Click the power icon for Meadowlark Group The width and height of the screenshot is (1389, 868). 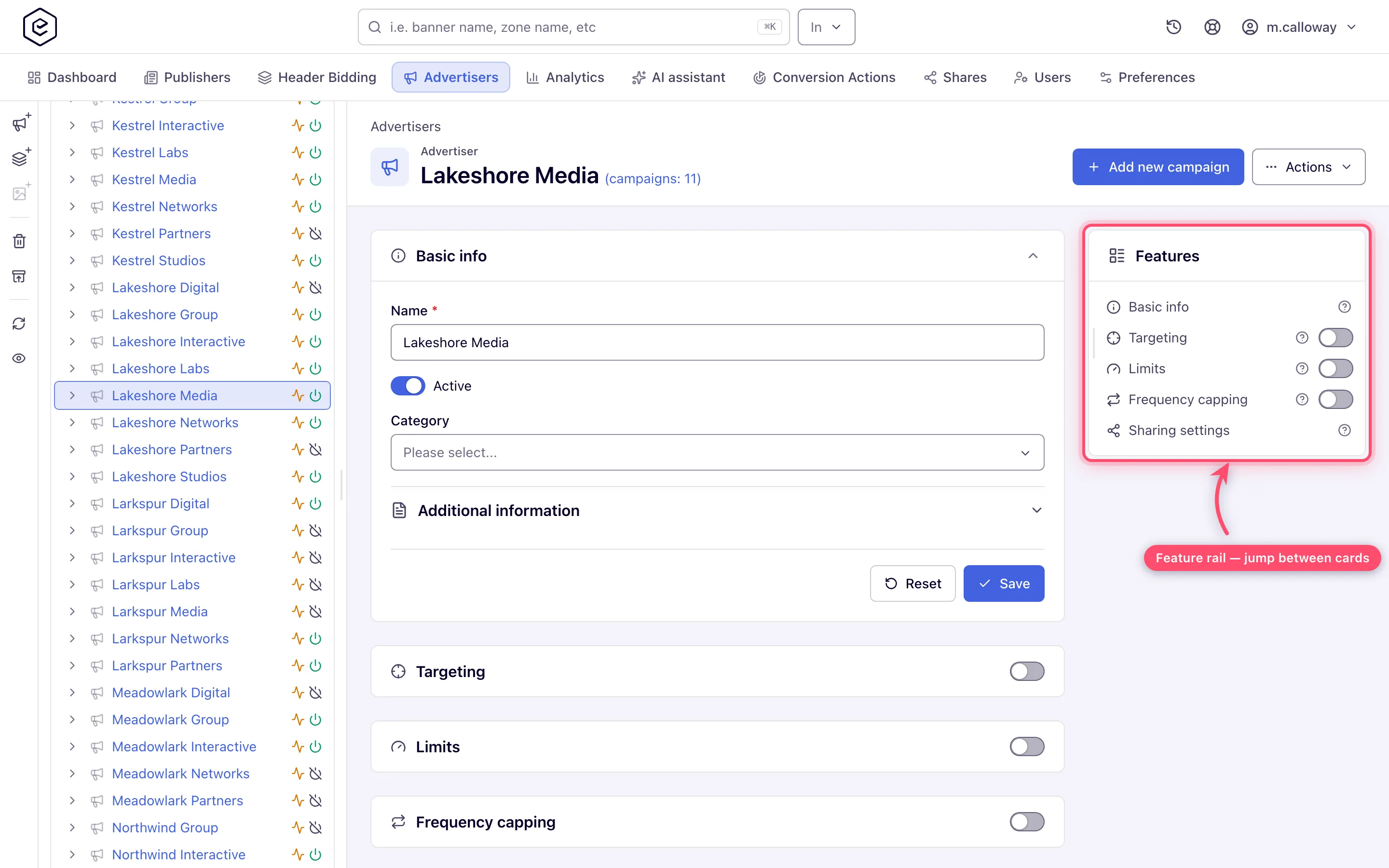pyautogui.click(x=315, y=719)
